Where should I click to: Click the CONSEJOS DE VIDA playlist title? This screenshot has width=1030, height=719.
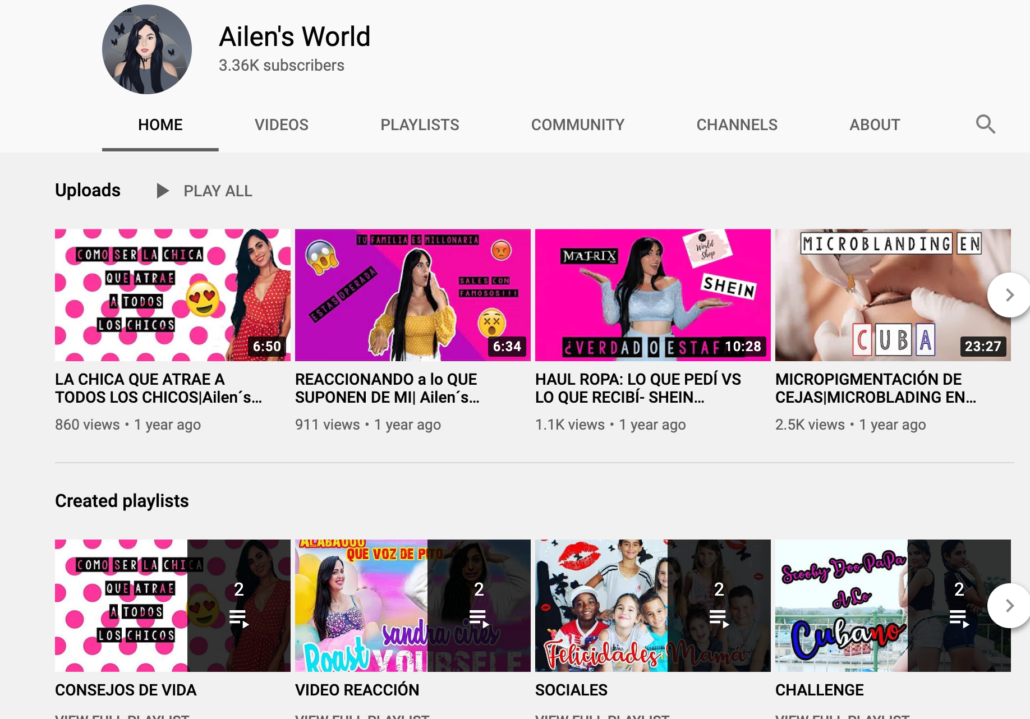pyautogui.click(x=125, y=690)
